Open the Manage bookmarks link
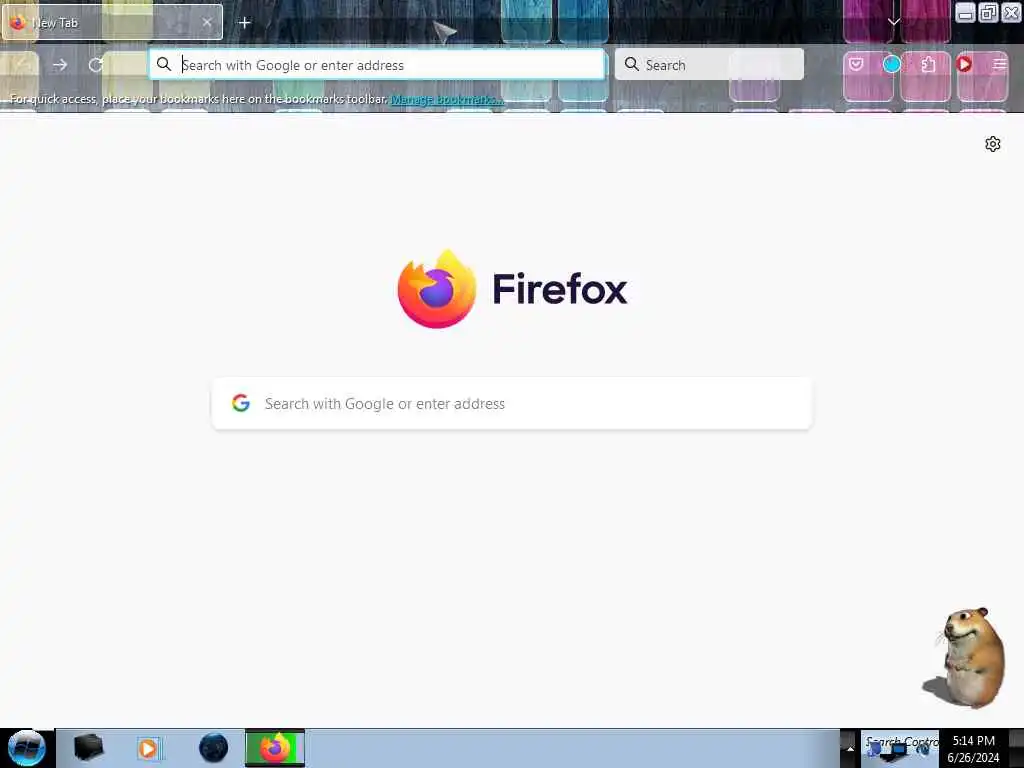This screenshot has height=768, width=1024. coord(447,99)
